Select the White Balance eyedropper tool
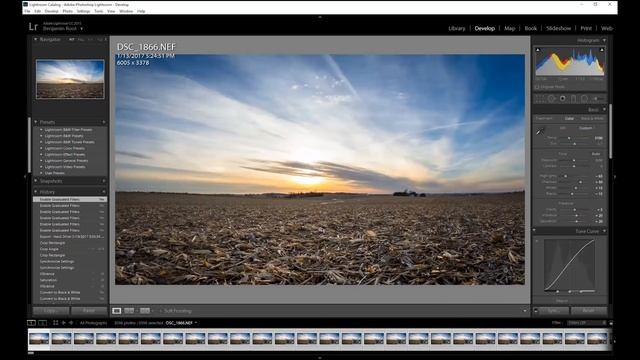 pyautogui.click(x=540, y=131)
